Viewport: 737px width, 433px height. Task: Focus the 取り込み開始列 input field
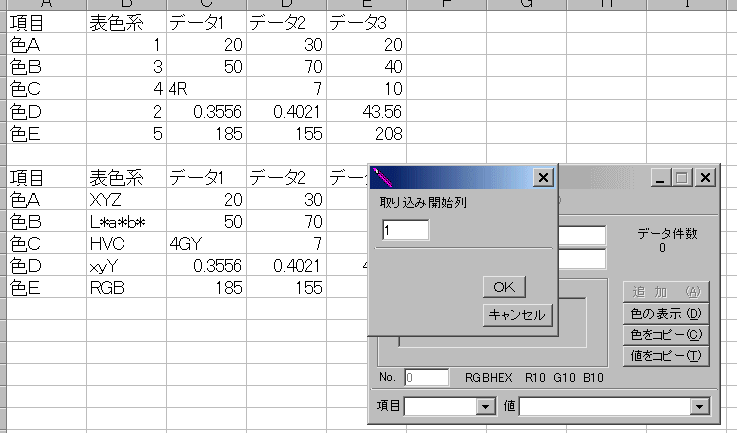click(x=405, y=230)
